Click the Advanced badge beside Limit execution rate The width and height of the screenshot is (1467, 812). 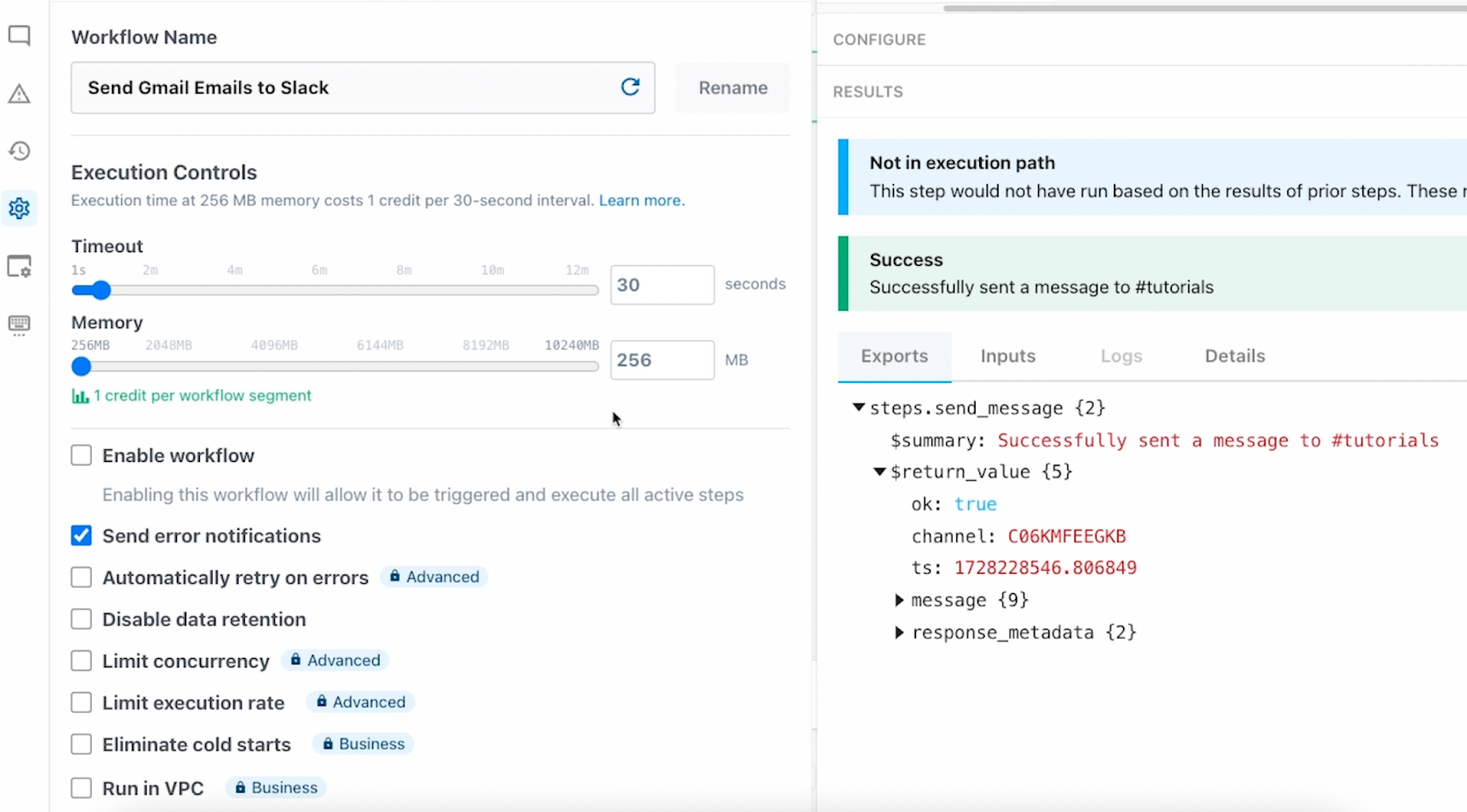[x=360, y=702]
